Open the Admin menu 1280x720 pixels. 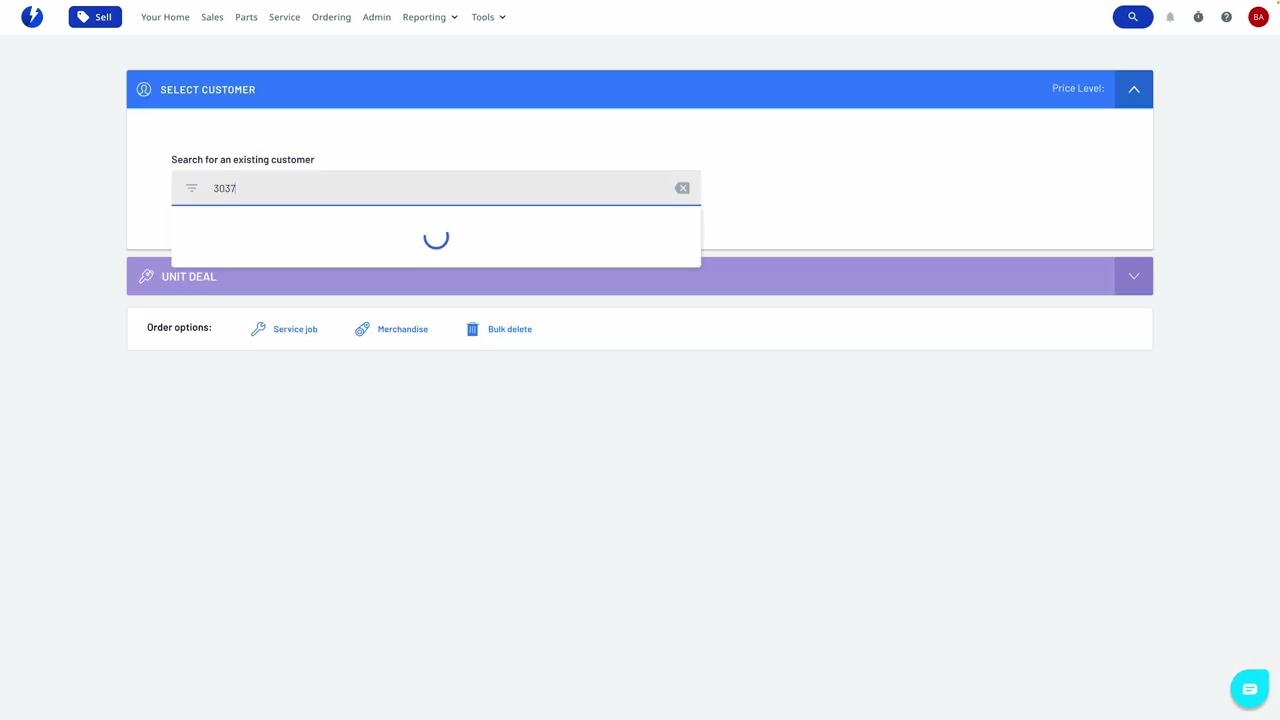[376, 17]
